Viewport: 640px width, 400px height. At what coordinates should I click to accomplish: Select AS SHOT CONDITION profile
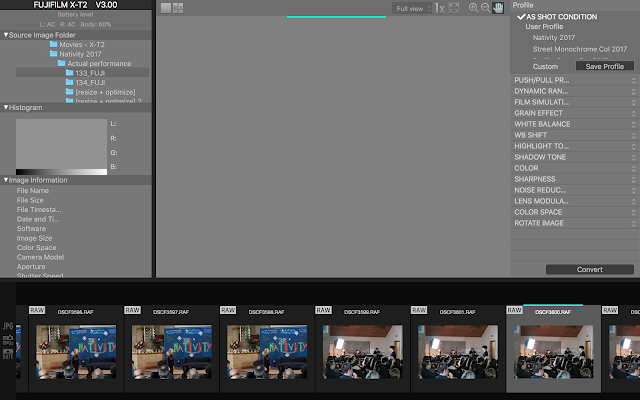[561, 17]
